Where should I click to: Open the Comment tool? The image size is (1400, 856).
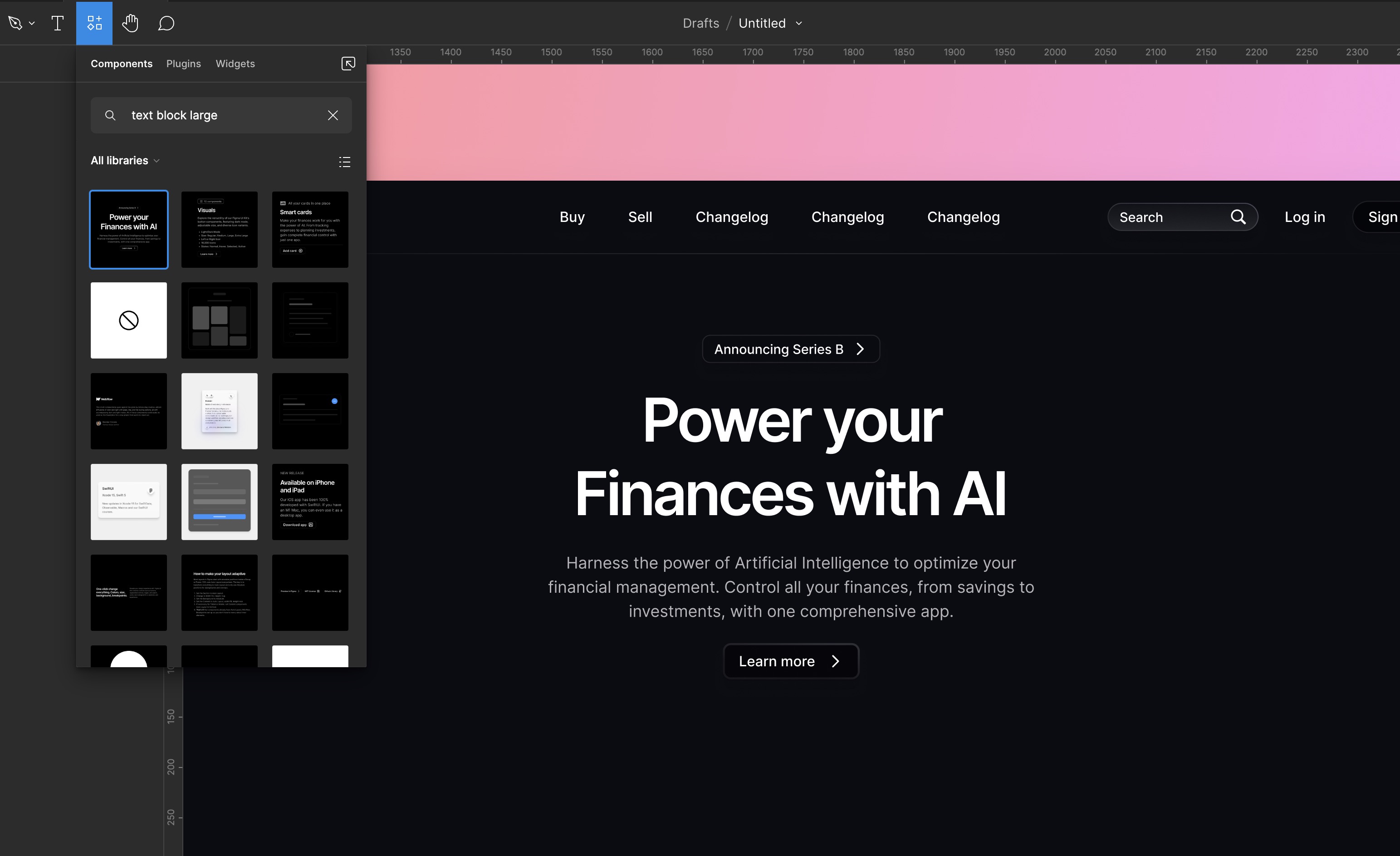point(166,23)
